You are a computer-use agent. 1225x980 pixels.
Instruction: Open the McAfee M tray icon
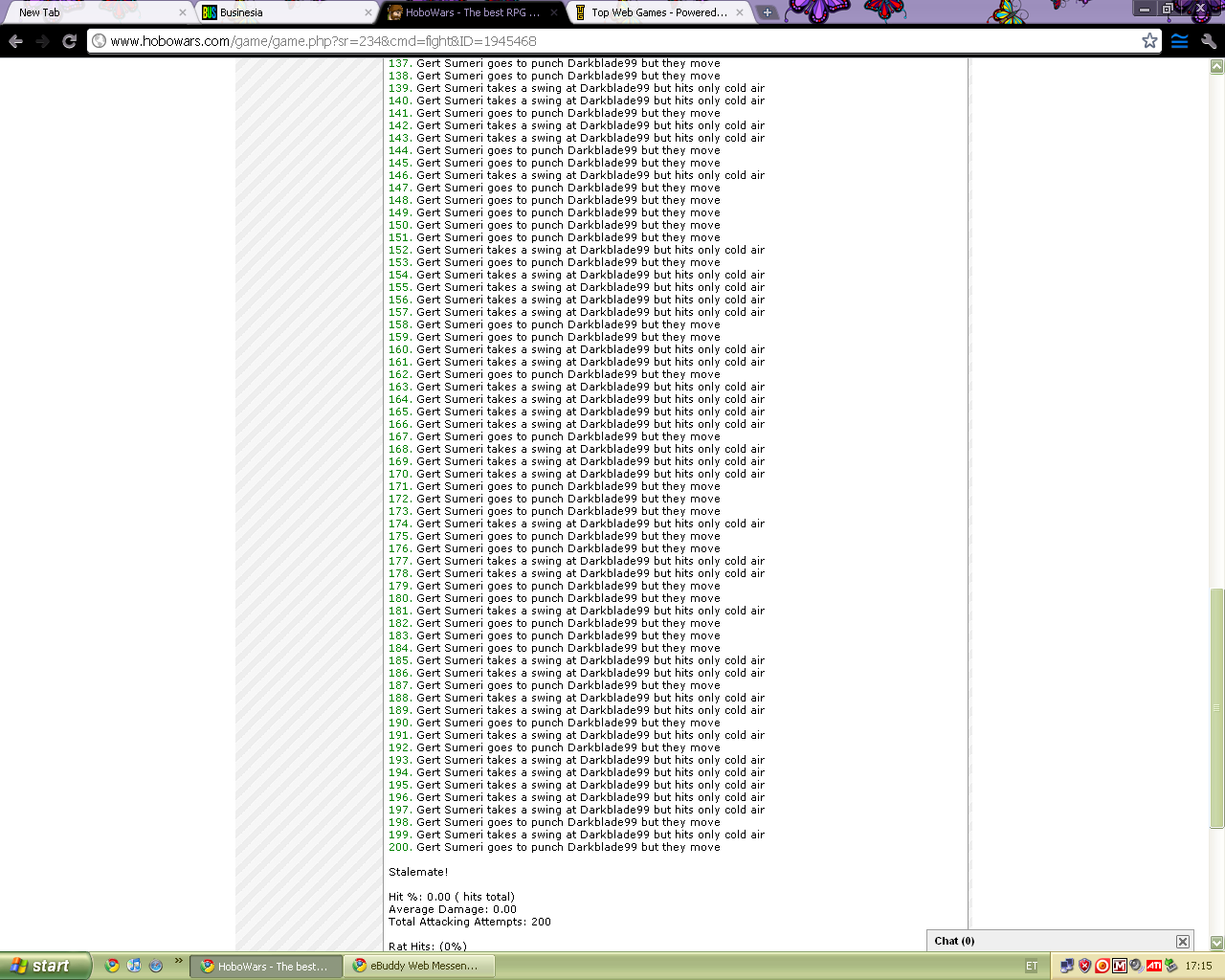tap(1119, 966)
